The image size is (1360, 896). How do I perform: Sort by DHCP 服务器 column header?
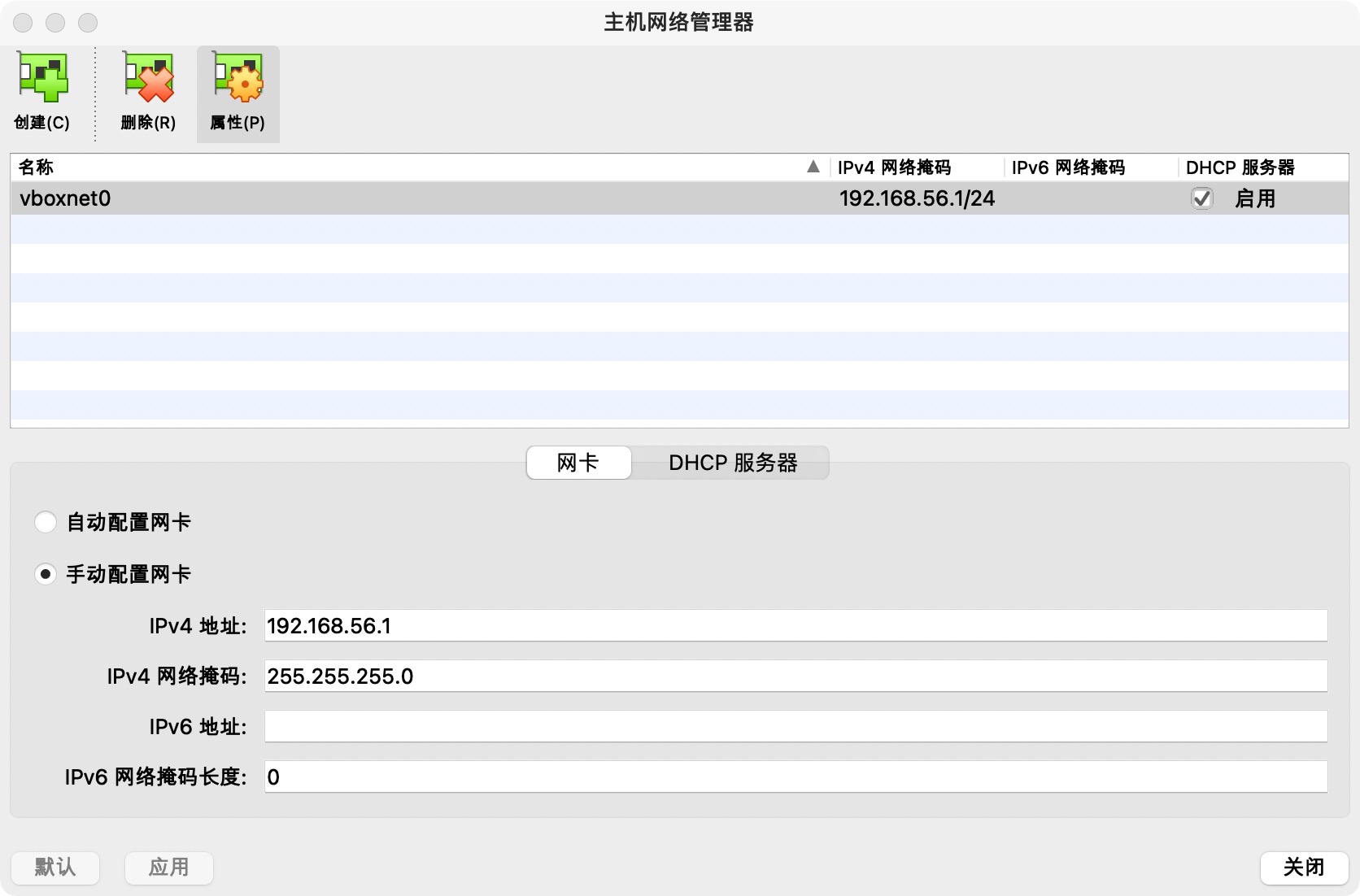[1240, 167]
